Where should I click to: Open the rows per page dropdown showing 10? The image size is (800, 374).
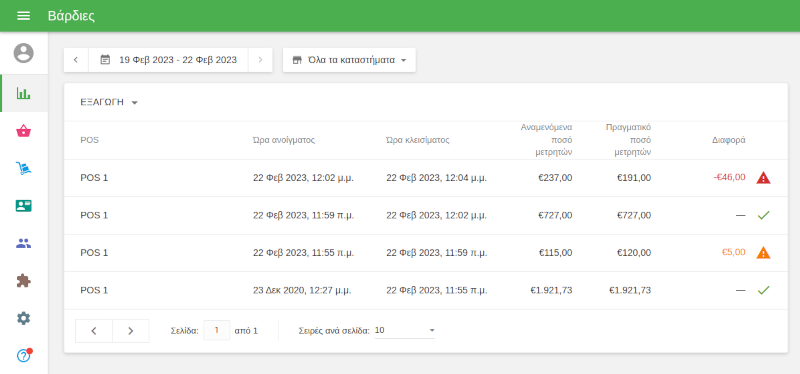[x=405, y=331]
